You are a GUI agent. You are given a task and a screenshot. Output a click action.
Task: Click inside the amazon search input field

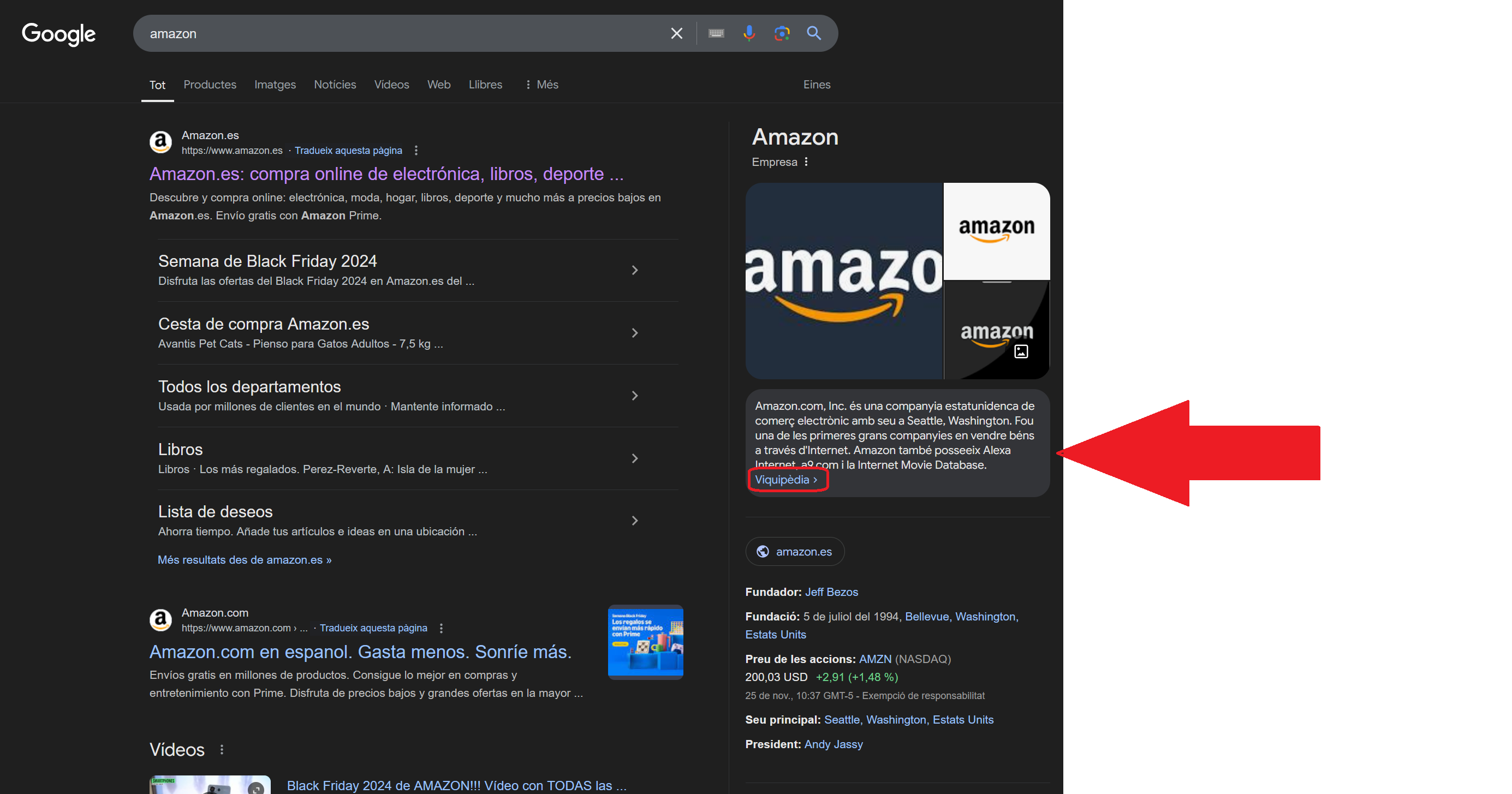point(399,33)
